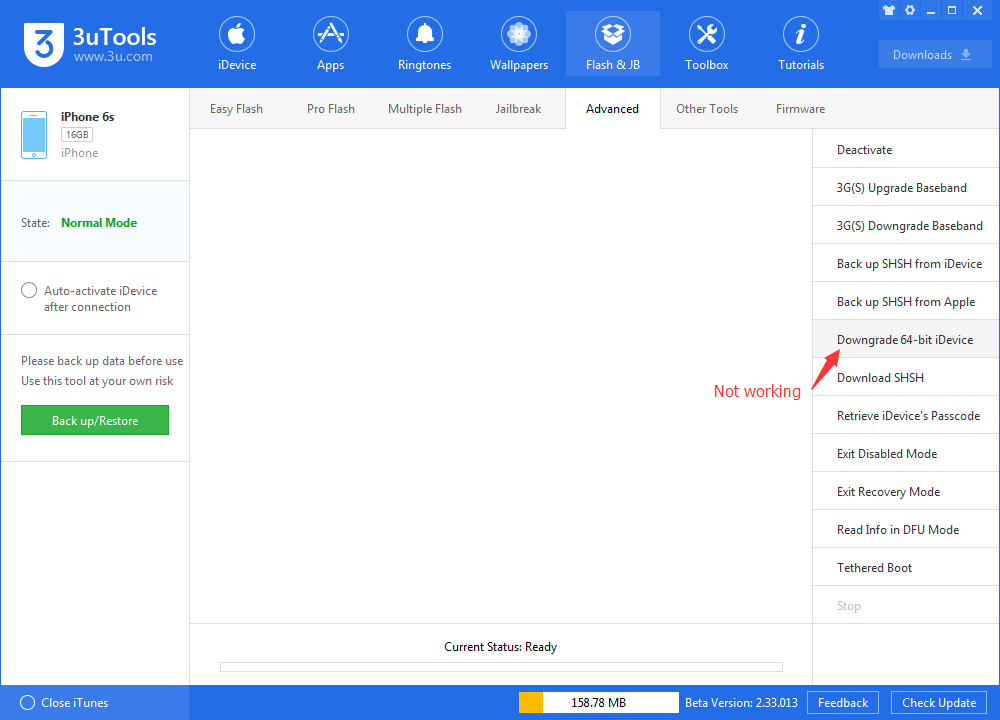Click the 16GB capacity badge
1000x720 pixels.
(77, 135)
